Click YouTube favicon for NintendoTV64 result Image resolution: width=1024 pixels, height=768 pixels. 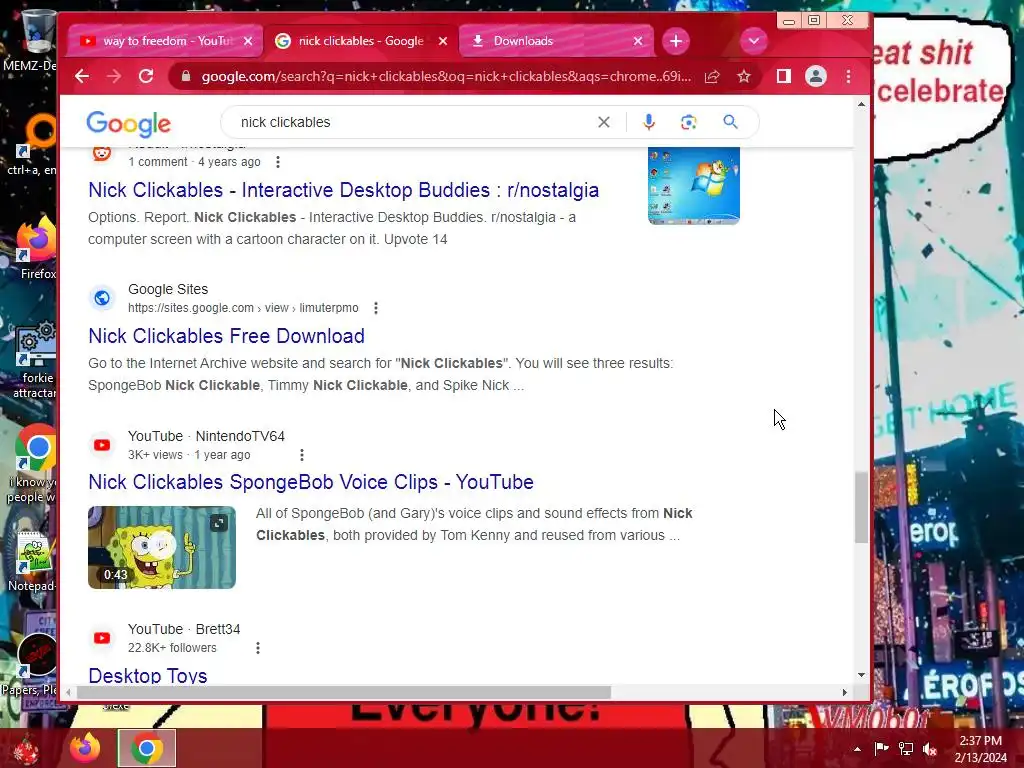tap(102, 445)
